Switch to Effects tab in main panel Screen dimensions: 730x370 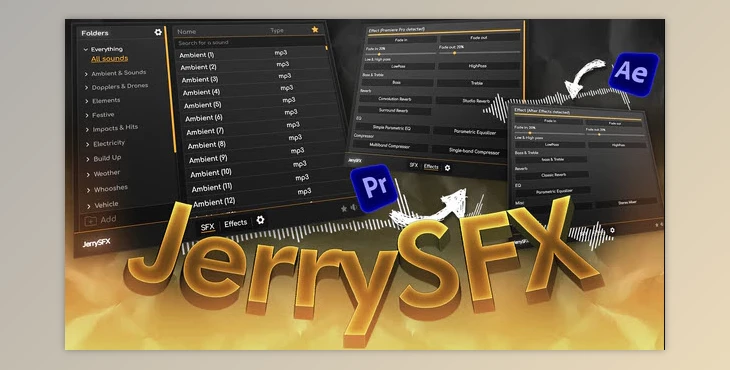pyautogui.click(x=236, y=223)
